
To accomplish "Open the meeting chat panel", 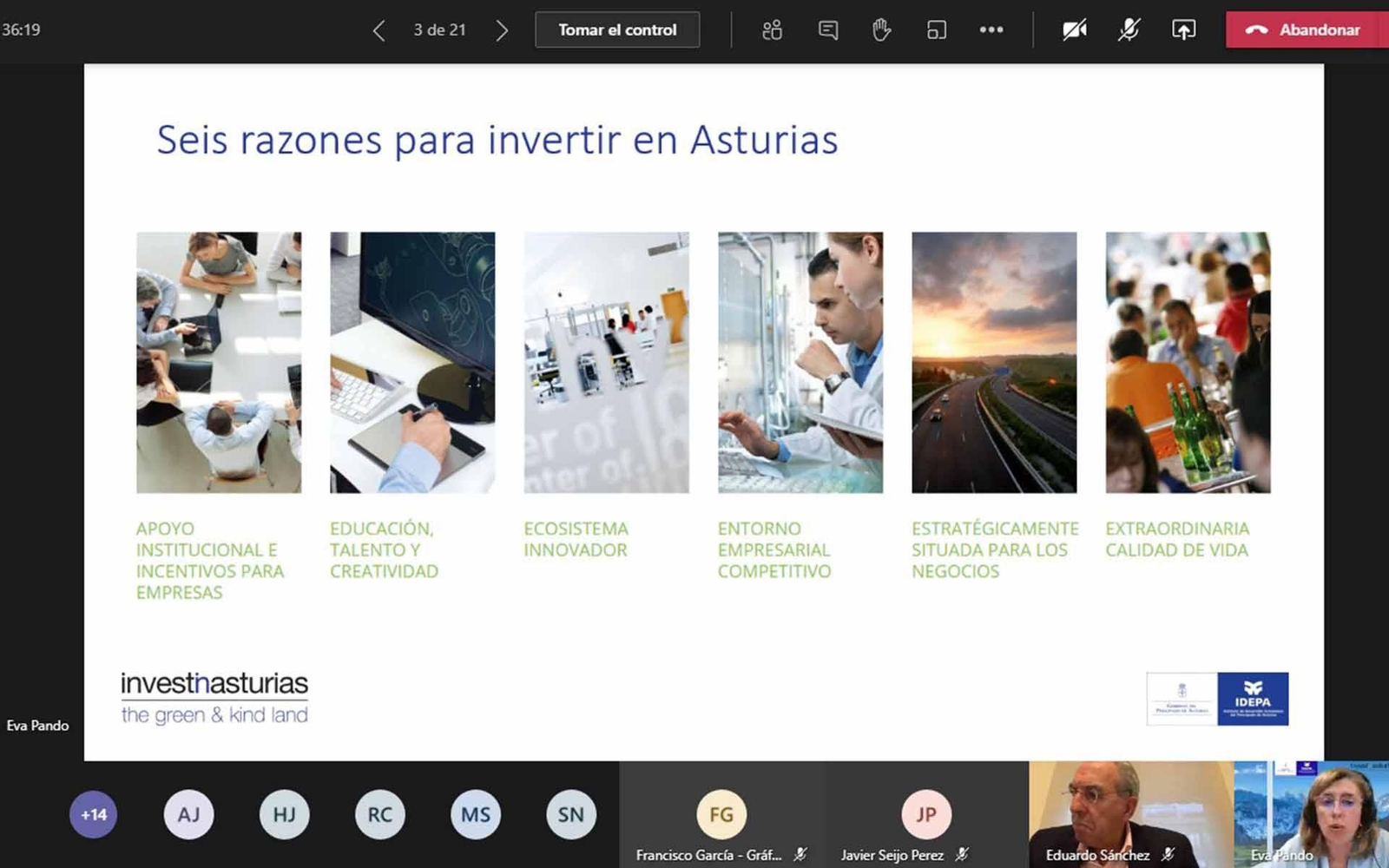I will [826, 29].
